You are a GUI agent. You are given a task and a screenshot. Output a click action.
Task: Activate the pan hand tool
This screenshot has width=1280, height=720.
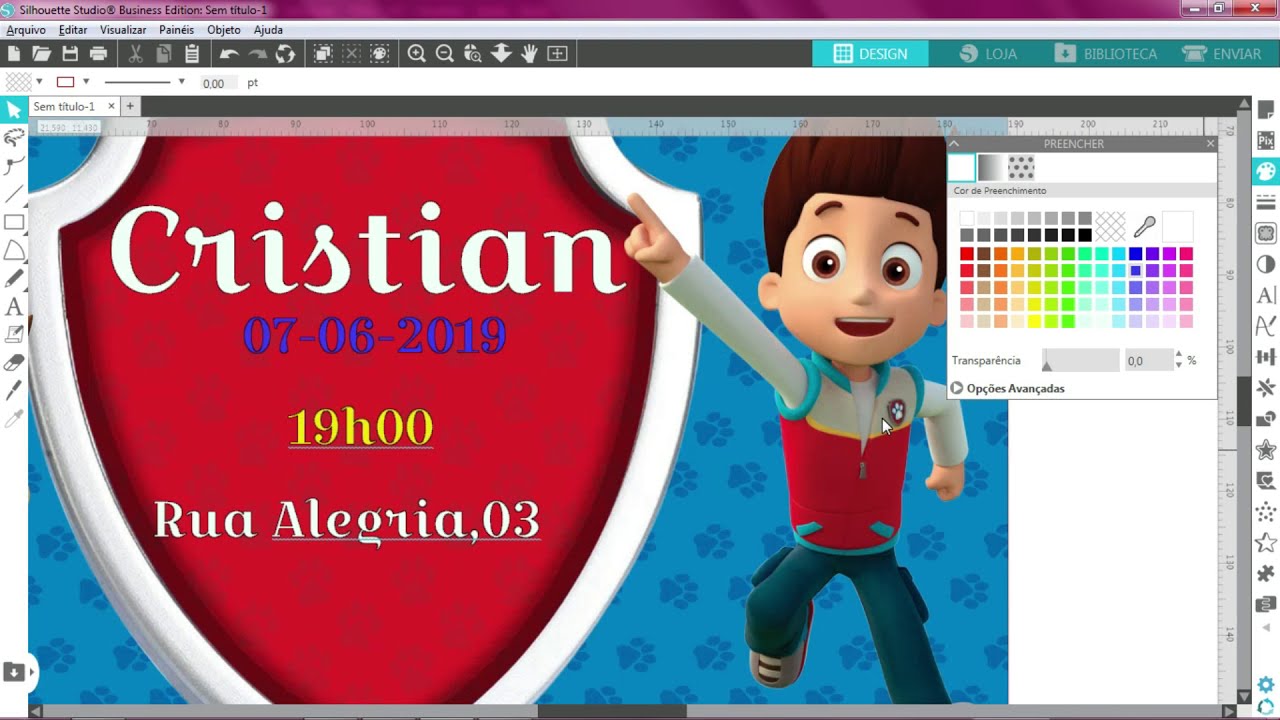click(x=529, y=53)
